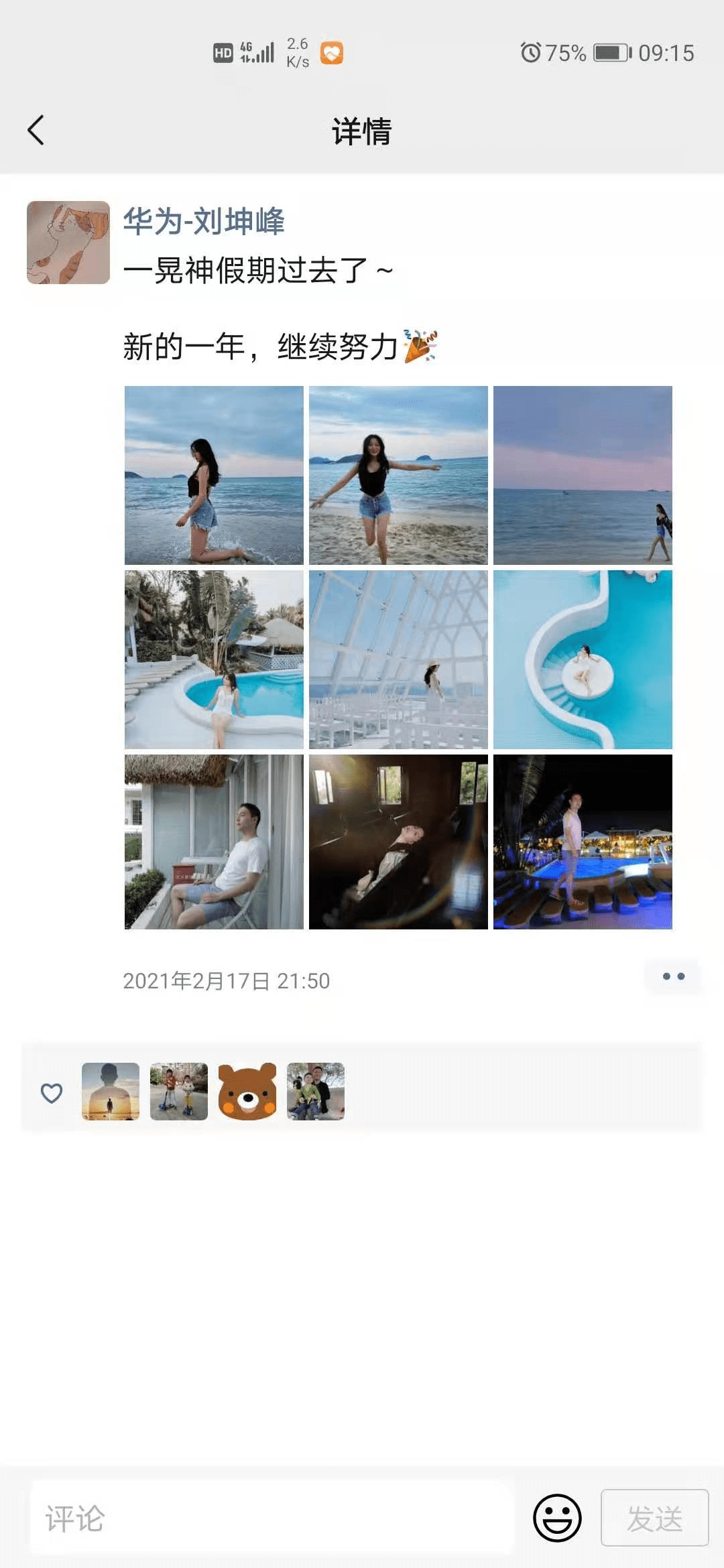Tap the orange heart app status icon

coord(332,53)
